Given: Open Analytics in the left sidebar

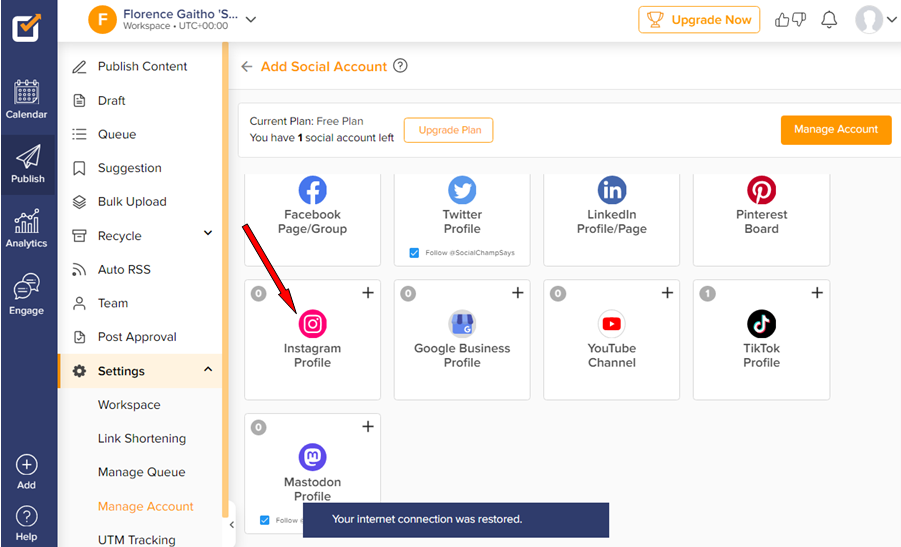Looking at the screenshot, I should 27,228.
